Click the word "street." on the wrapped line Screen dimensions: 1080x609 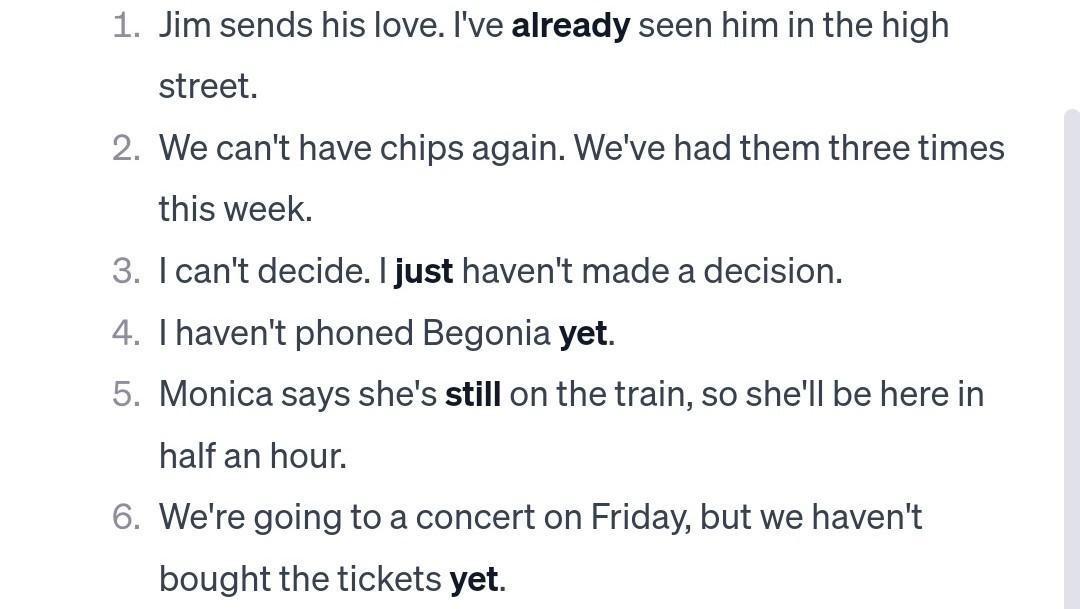click(208, 86)
